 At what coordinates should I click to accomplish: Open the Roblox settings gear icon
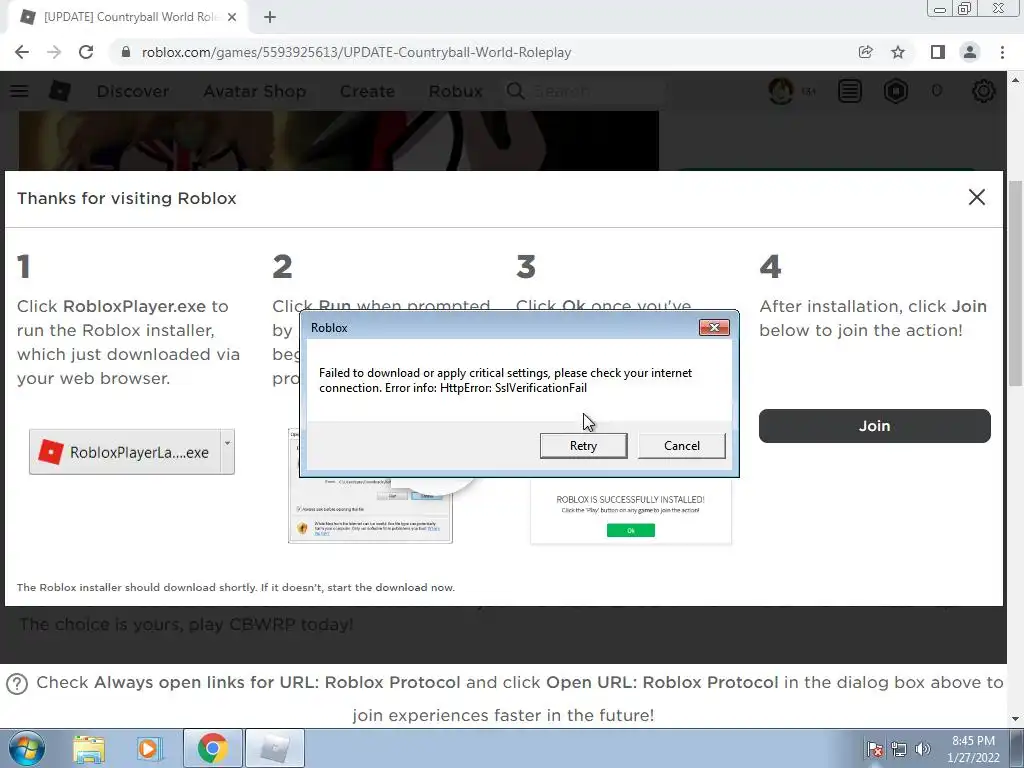(x=984, y=91)
